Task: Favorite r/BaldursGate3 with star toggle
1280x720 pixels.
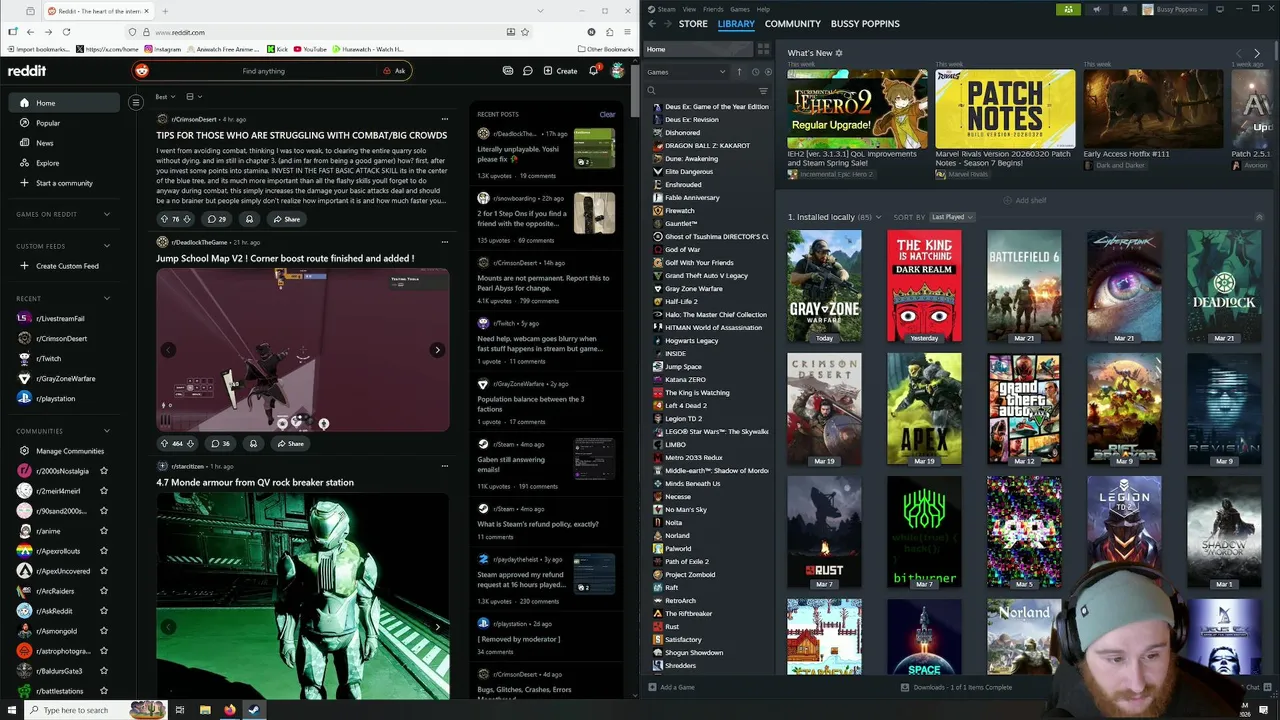Action: 104,671
